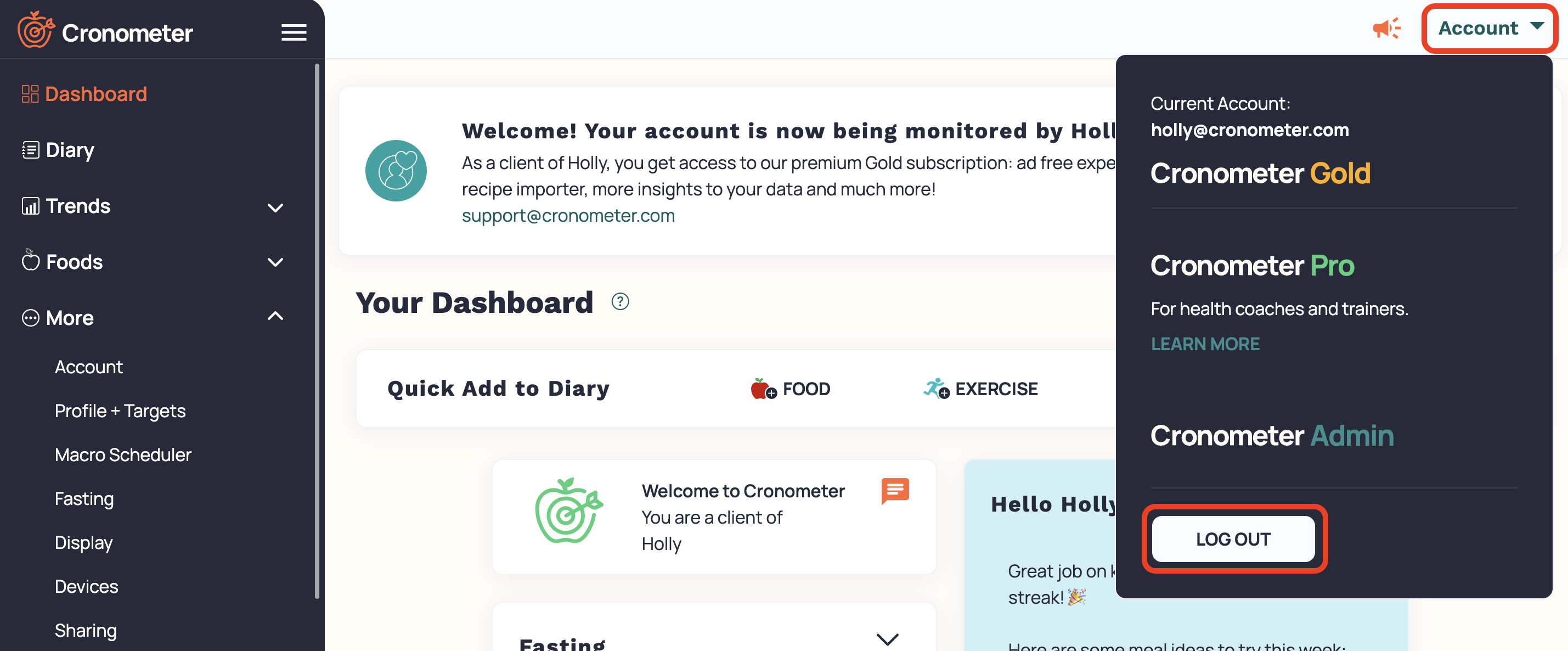Click the support@cronometer.com email link
This screenshot has height=651, width=1568.
tap(568, 216)
